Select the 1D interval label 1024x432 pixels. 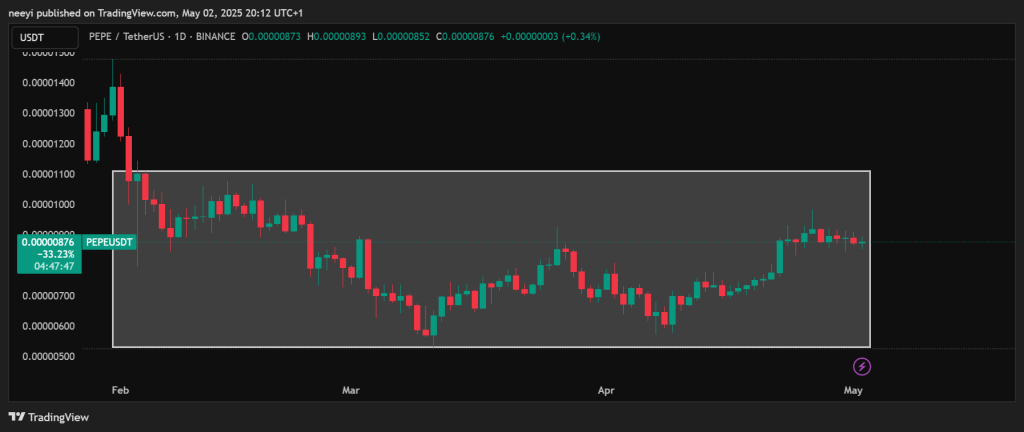point(213,37)
